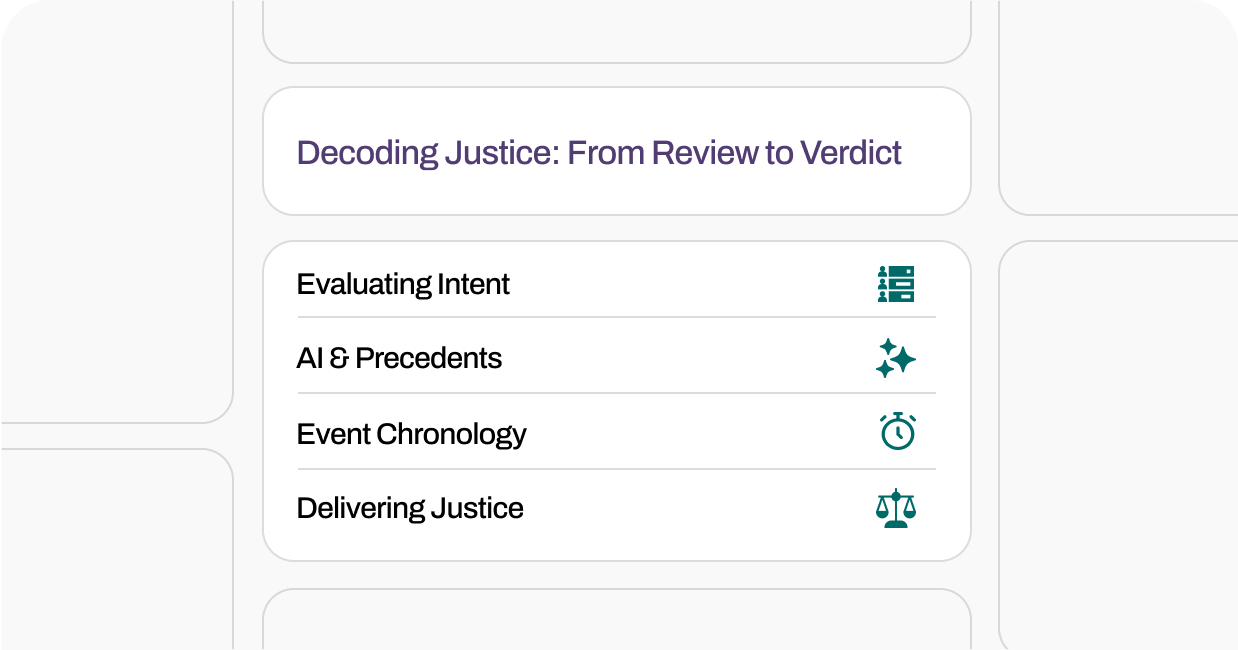Click the empty upper-right placeholder card

click(x=1118, y=107)
